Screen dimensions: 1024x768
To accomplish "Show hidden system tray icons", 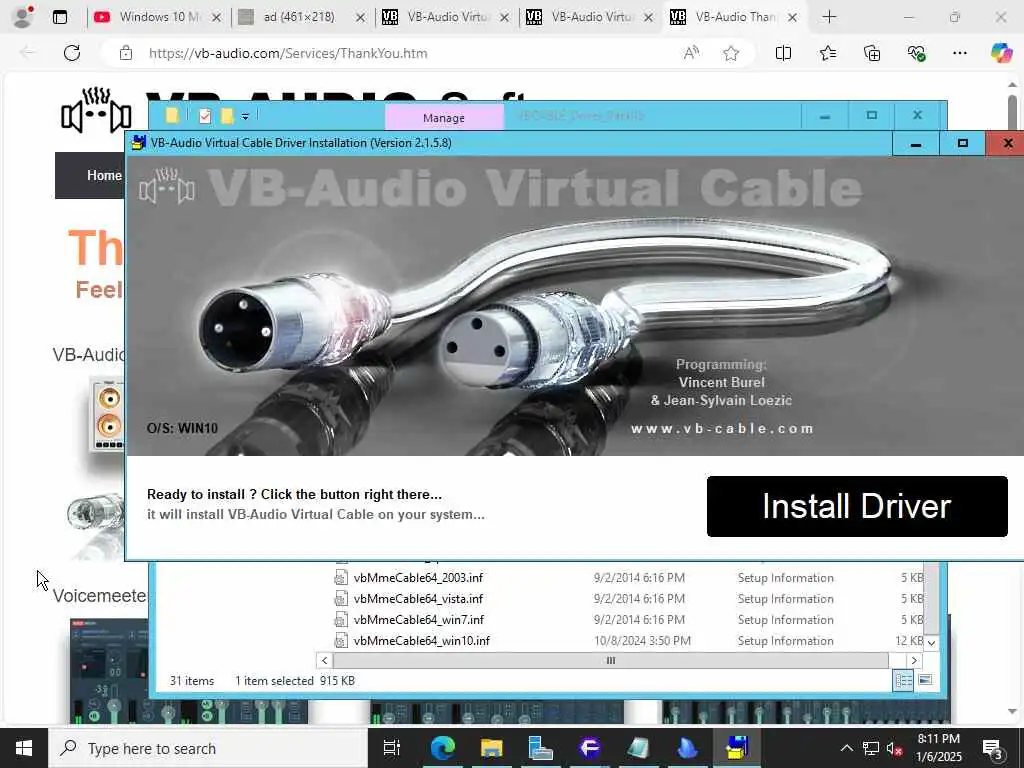I will tap(846, 748).
